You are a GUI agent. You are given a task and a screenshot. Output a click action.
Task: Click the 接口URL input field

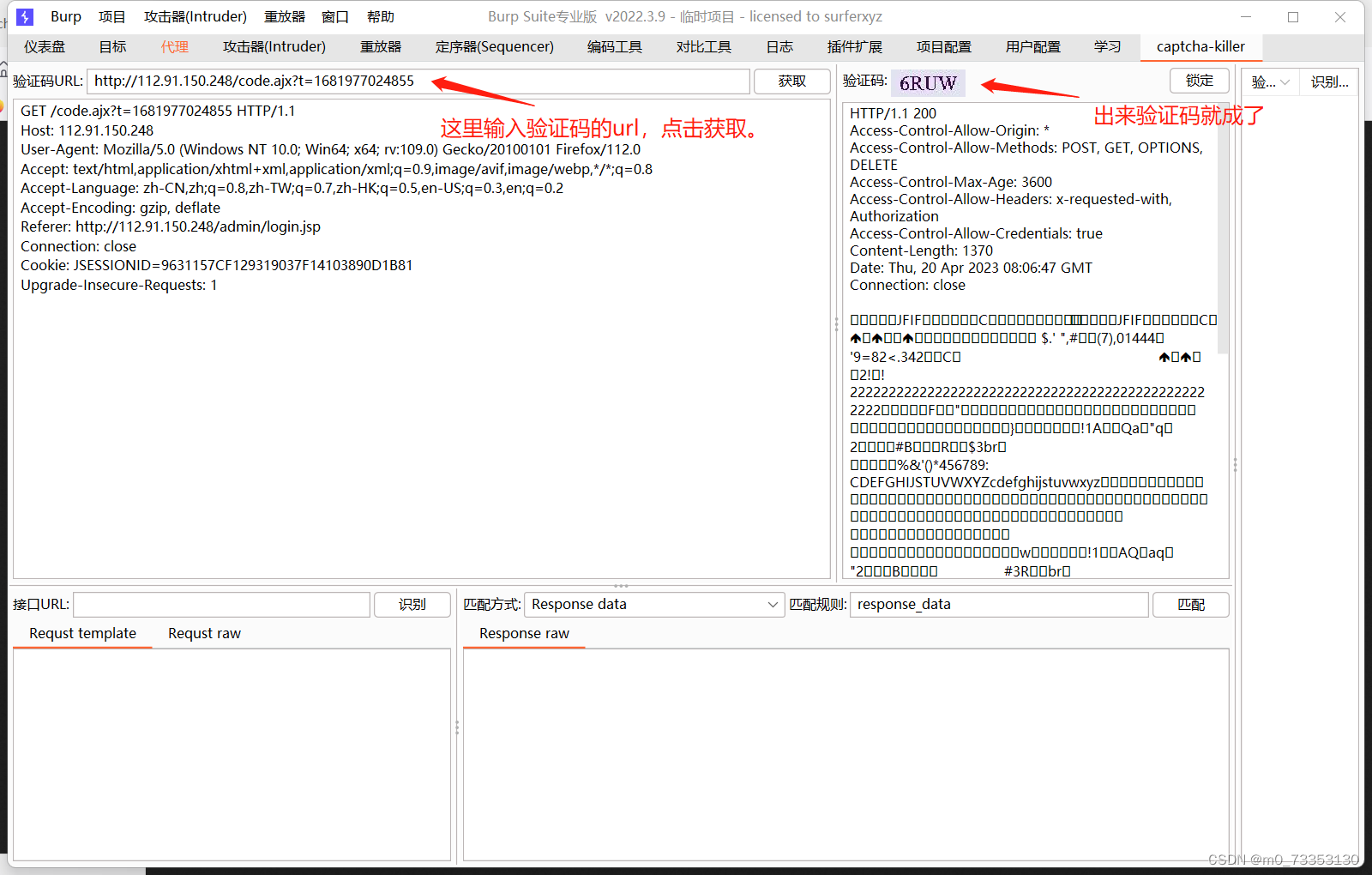coord(222,604)
